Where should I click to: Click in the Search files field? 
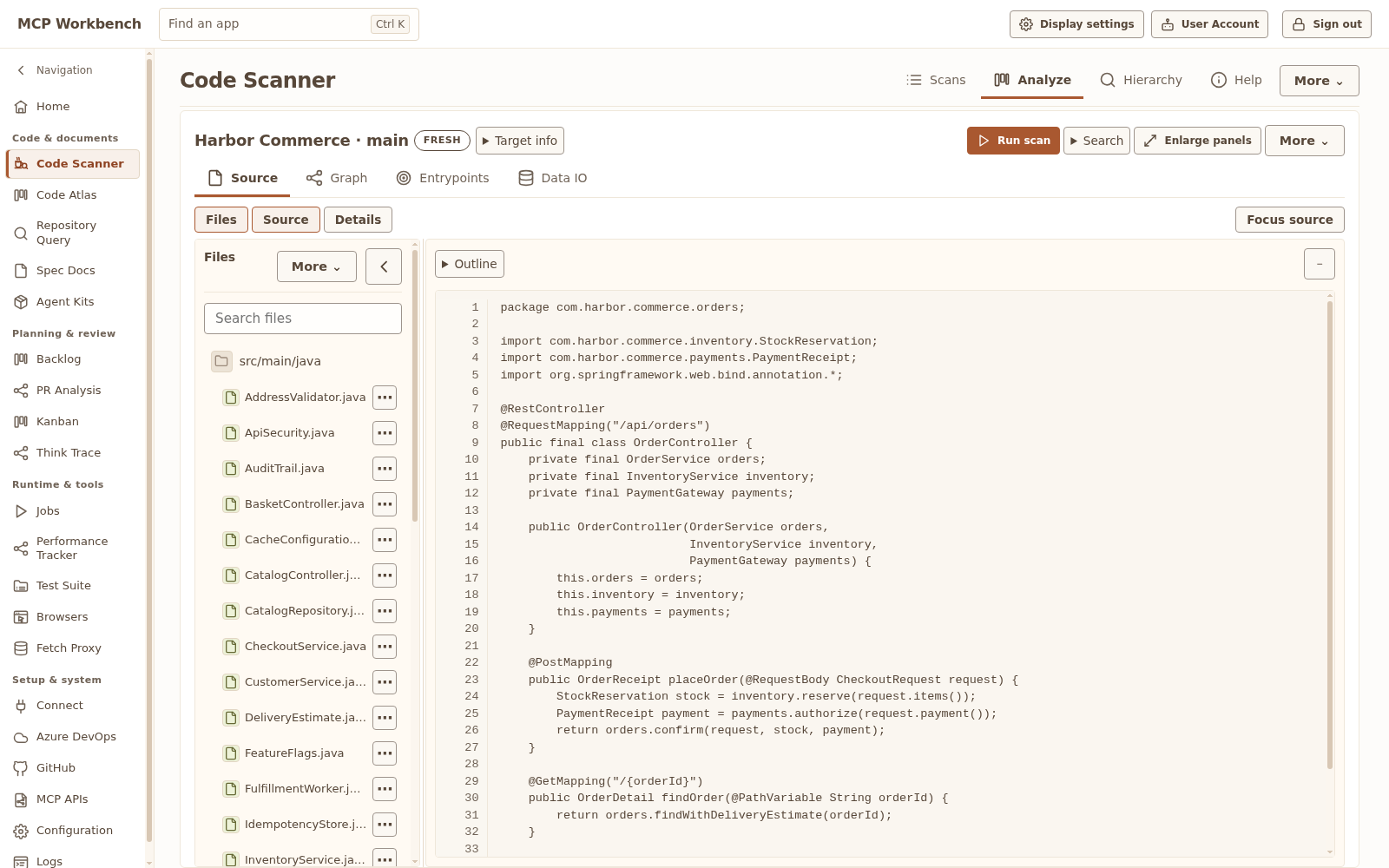(303, 319)
